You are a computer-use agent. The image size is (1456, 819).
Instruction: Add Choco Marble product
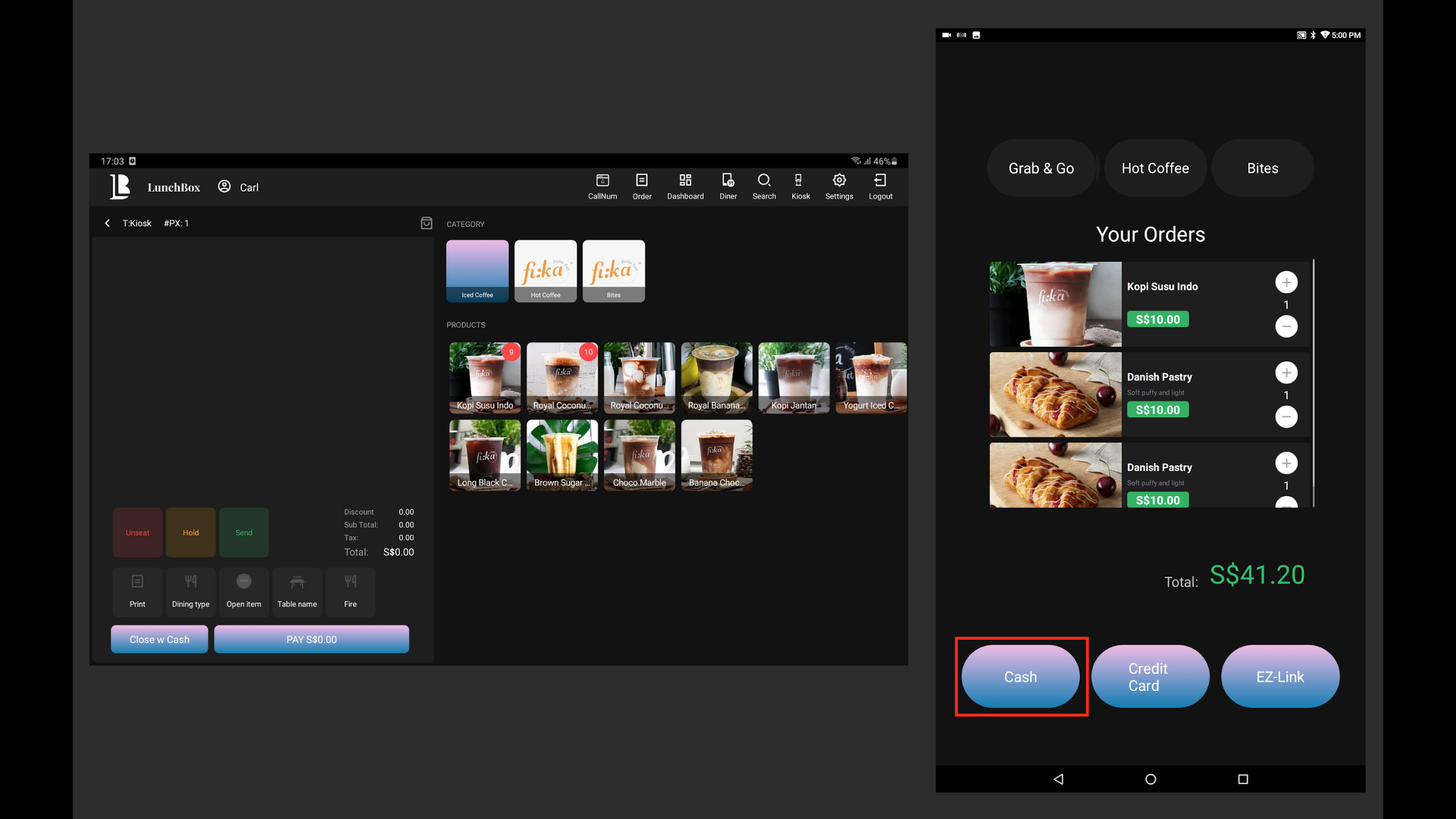639,455
